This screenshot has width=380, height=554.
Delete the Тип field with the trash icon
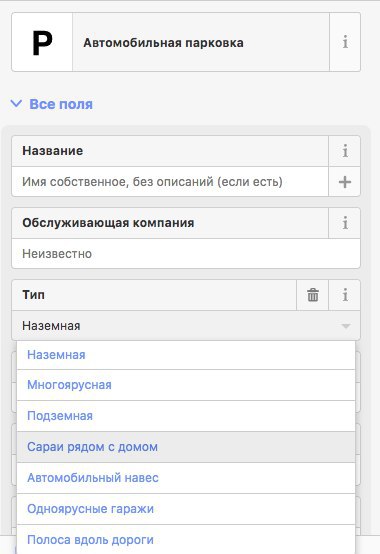pyautogui.click(x=313, y=295)
